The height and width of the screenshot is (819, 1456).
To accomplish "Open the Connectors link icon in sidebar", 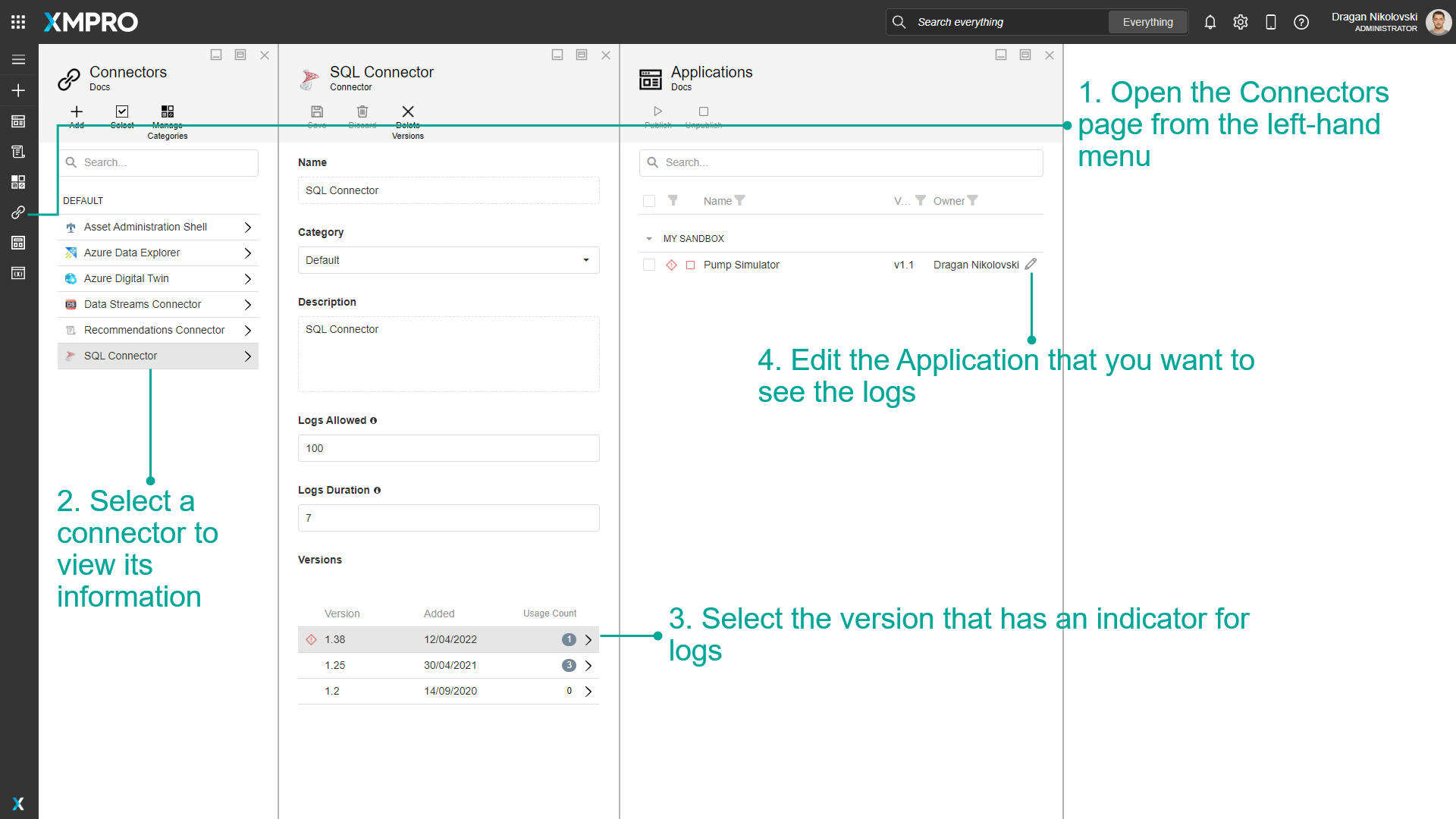I will coord(18,212).
